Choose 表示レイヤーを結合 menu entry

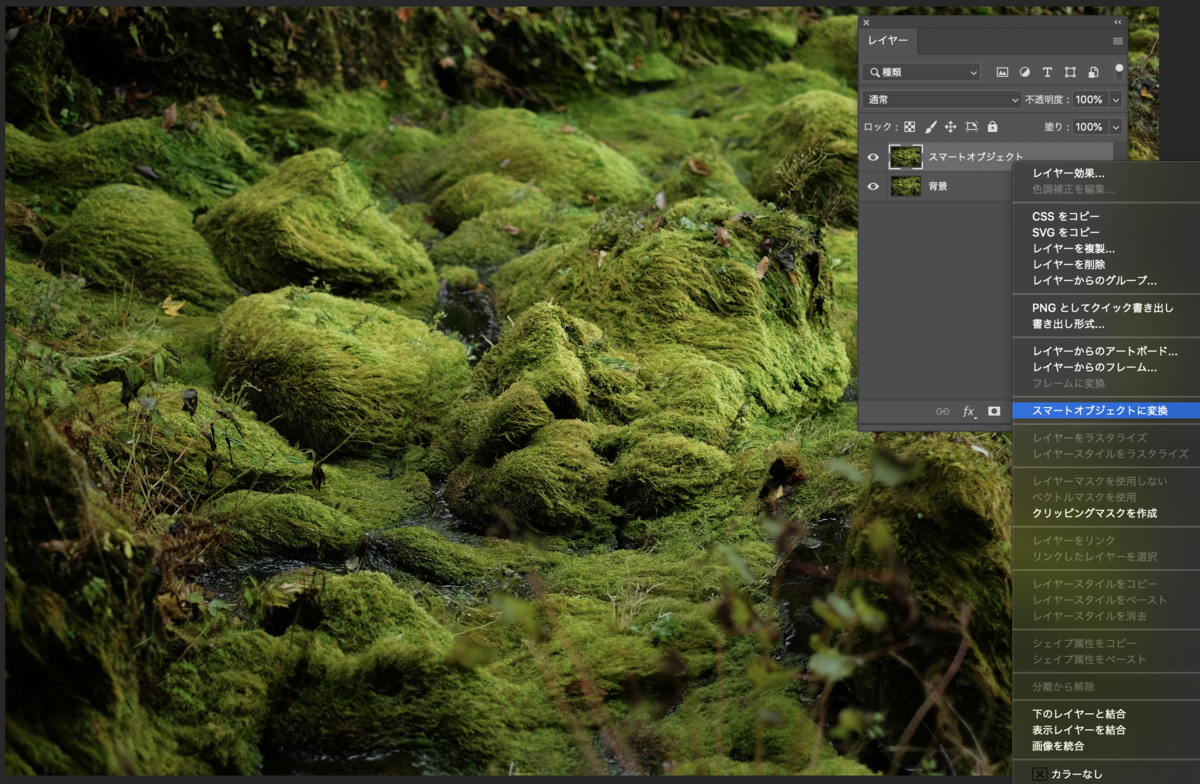(1079, 730)
